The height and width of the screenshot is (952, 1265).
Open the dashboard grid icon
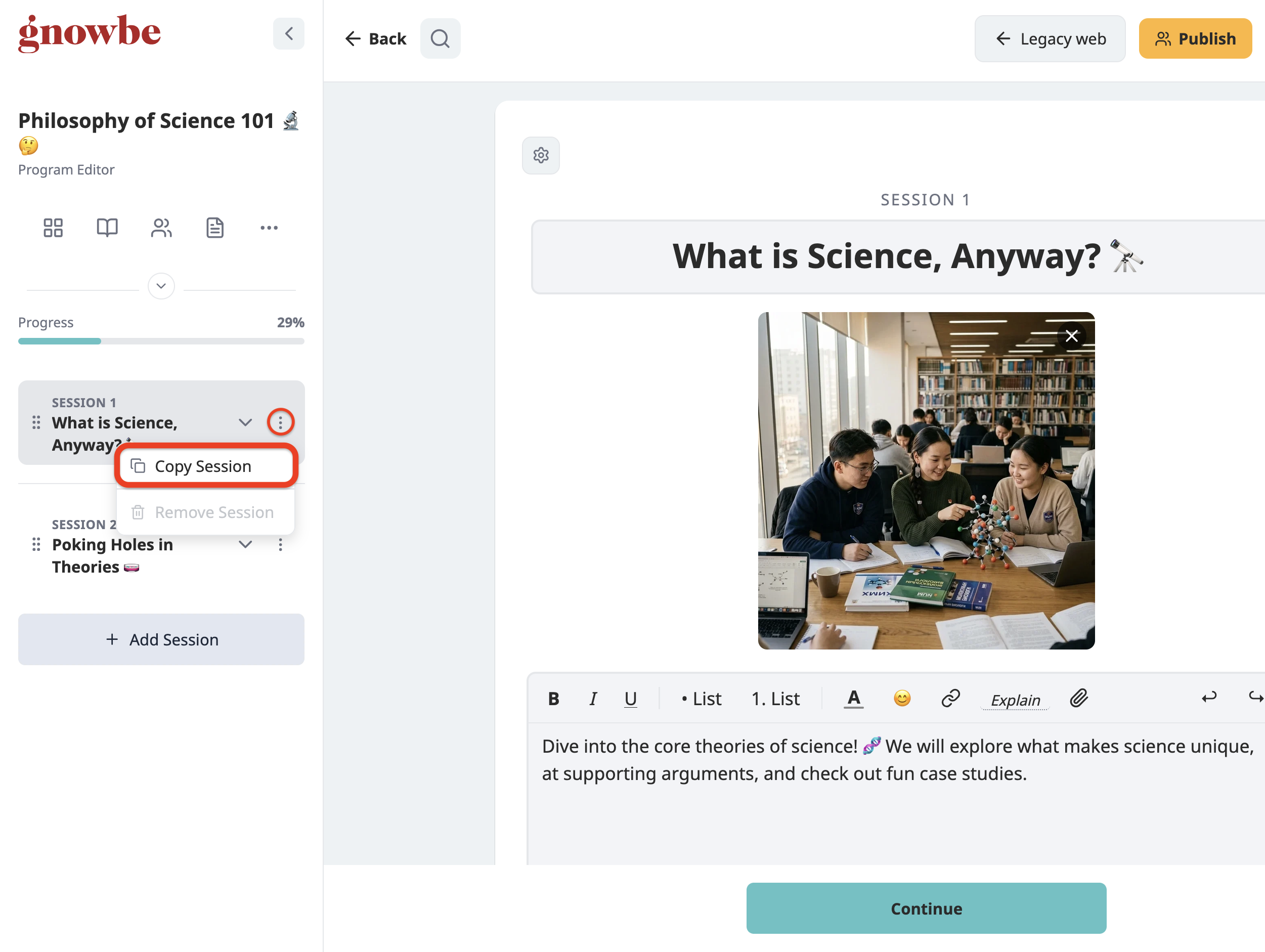(53, 228)
